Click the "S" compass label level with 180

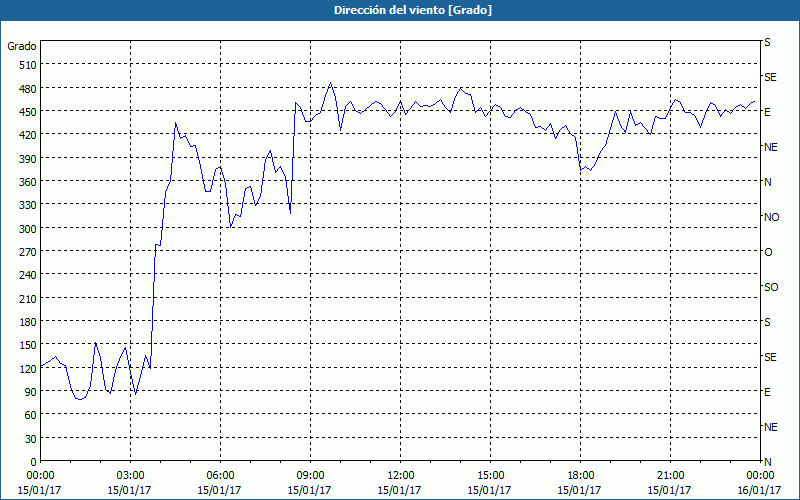coord(767,322)
